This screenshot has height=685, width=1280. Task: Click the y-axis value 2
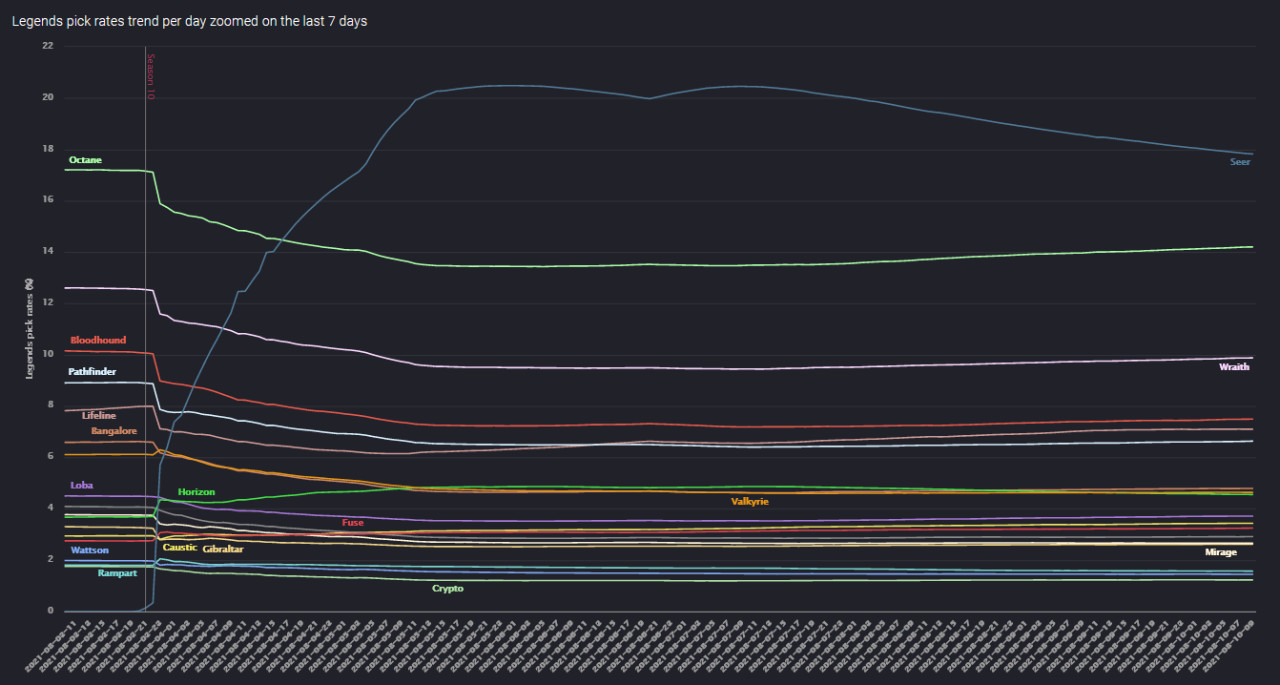pos(51,559)
